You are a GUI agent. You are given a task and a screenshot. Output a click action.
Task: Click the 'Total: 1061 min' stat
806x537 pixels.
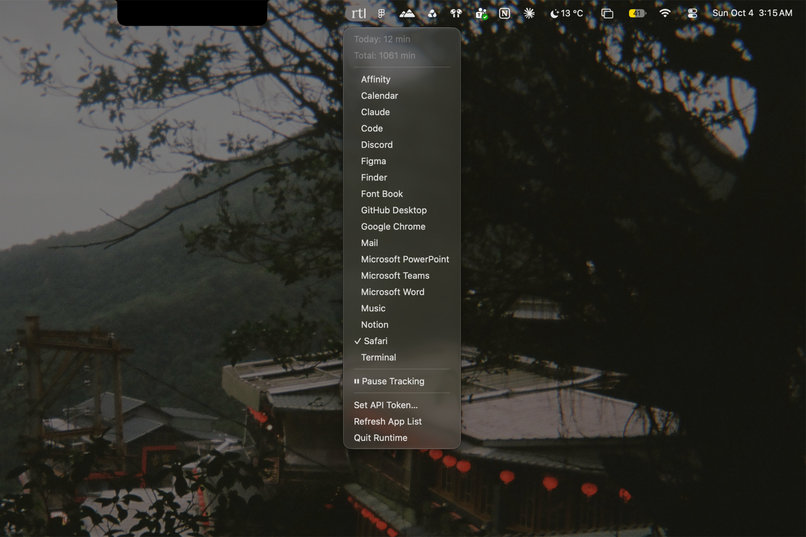point(384,55)
